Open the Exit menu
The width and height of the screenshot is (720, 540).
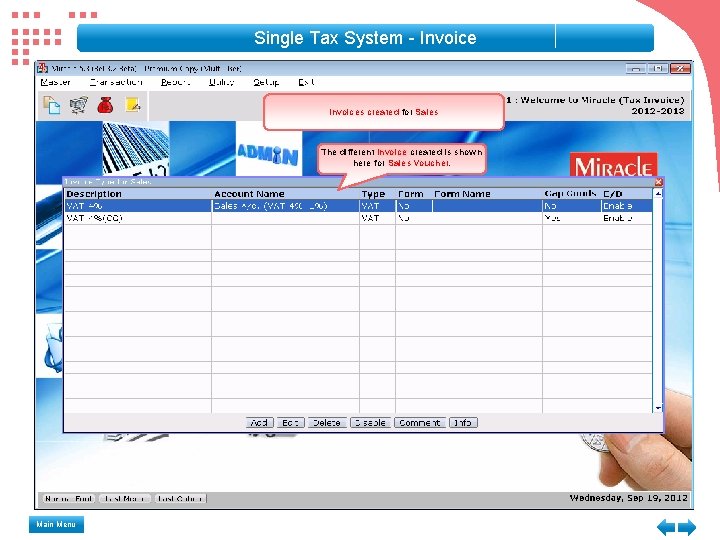coord(306,82)
